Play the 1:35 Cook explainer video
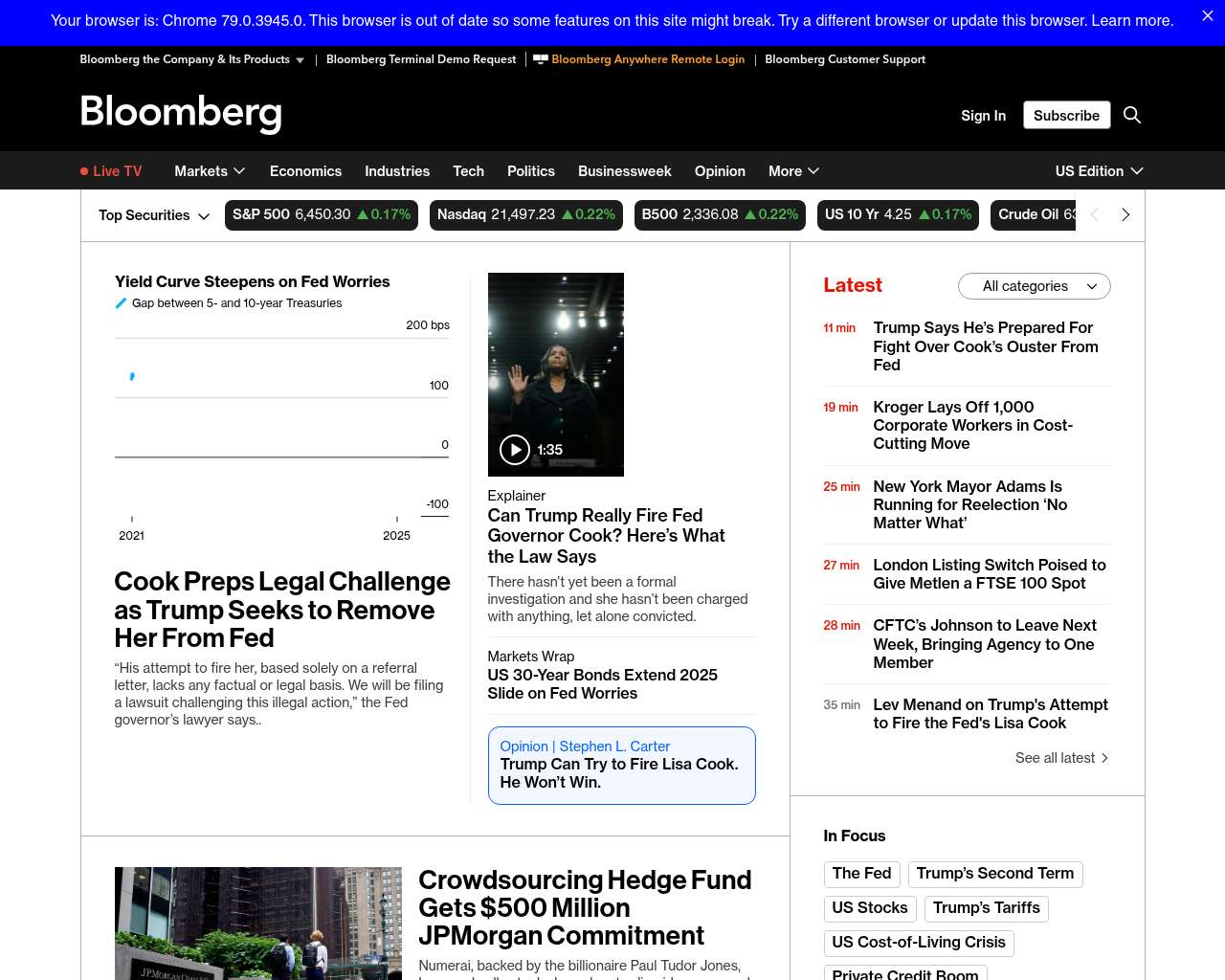 515,450
